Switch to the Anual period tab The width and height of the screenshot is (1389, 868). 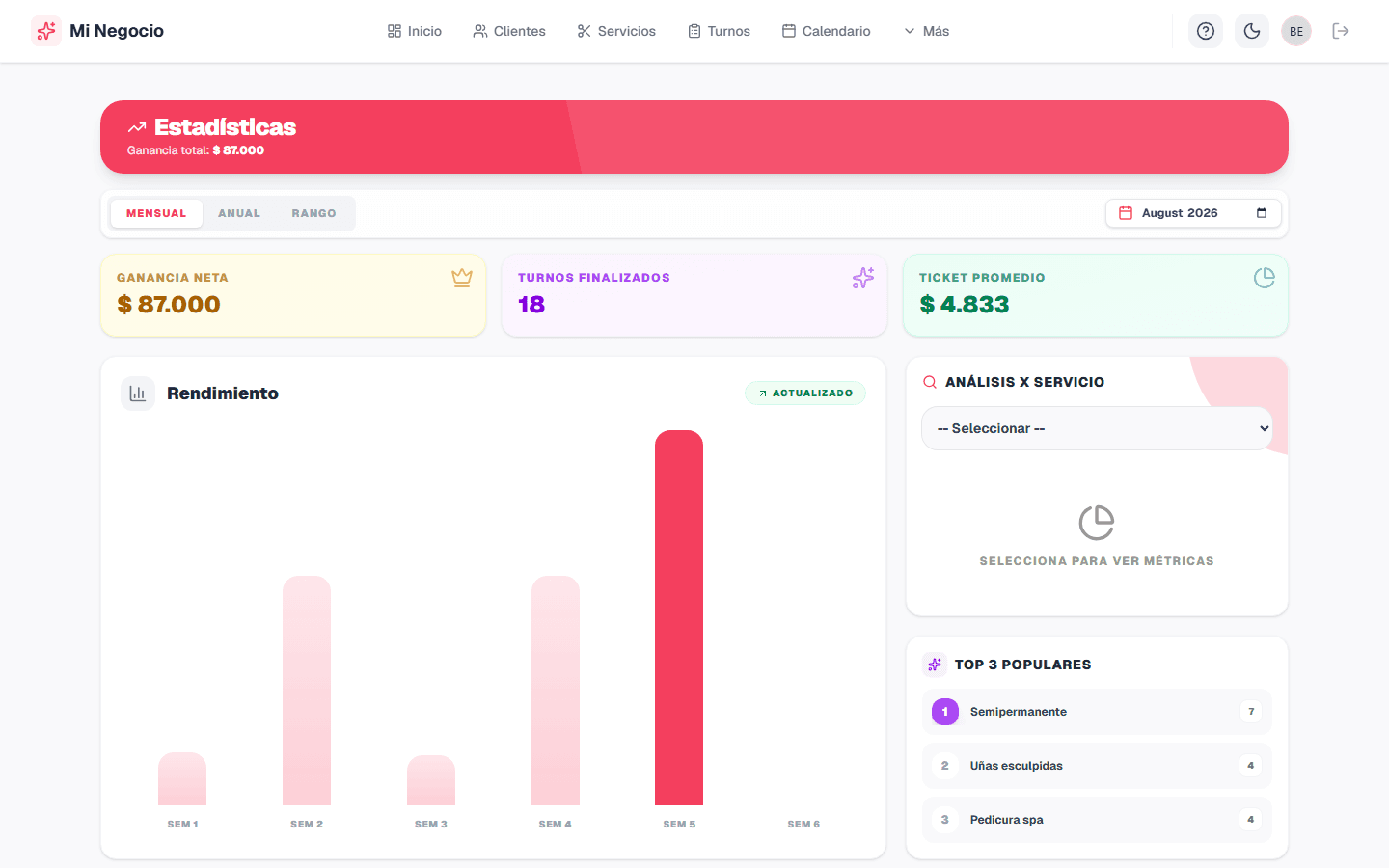point(239,213)
